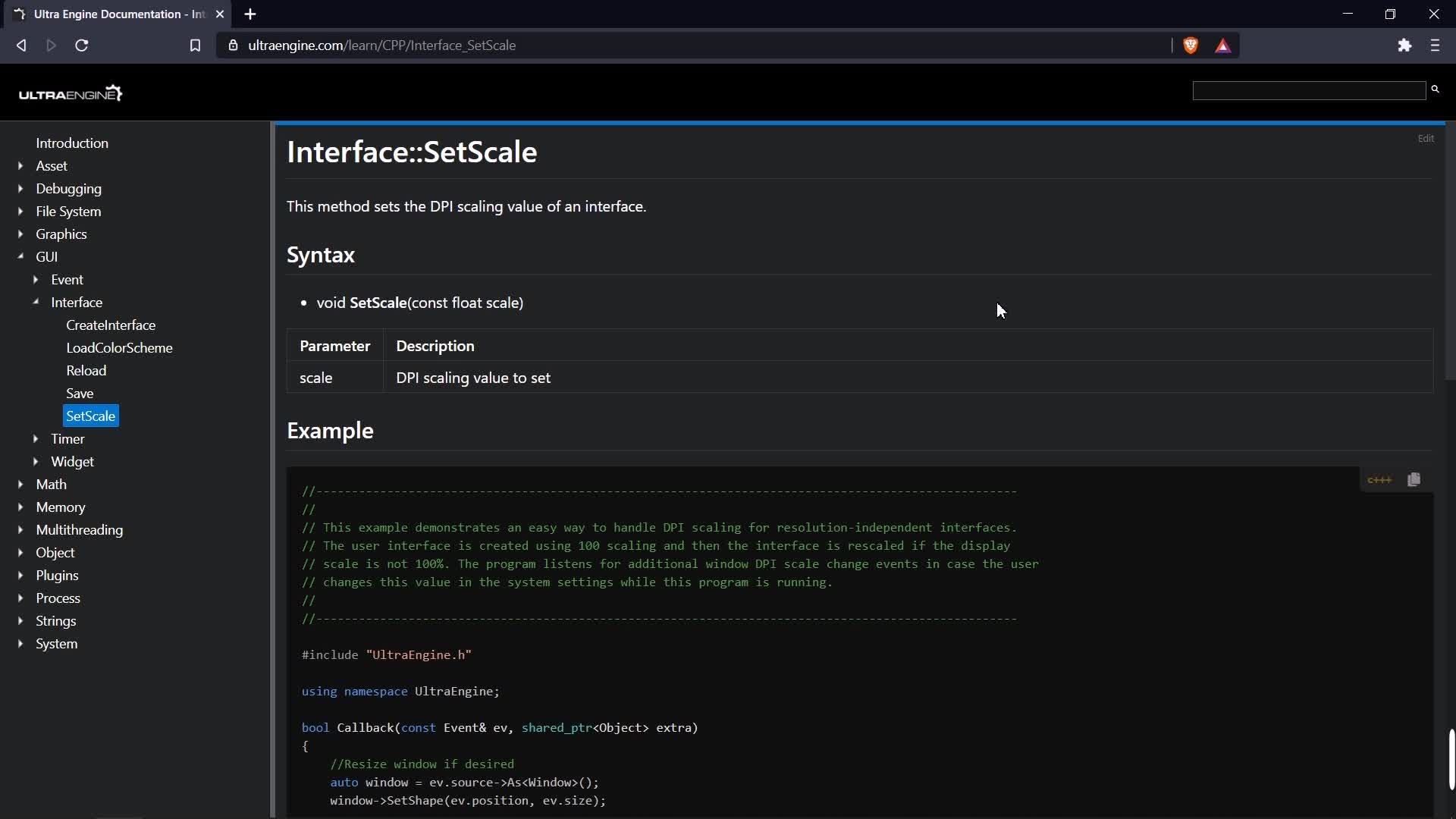Collapse the GUI tree section
Screen dimensions: 1456x819
pos(20,257)
